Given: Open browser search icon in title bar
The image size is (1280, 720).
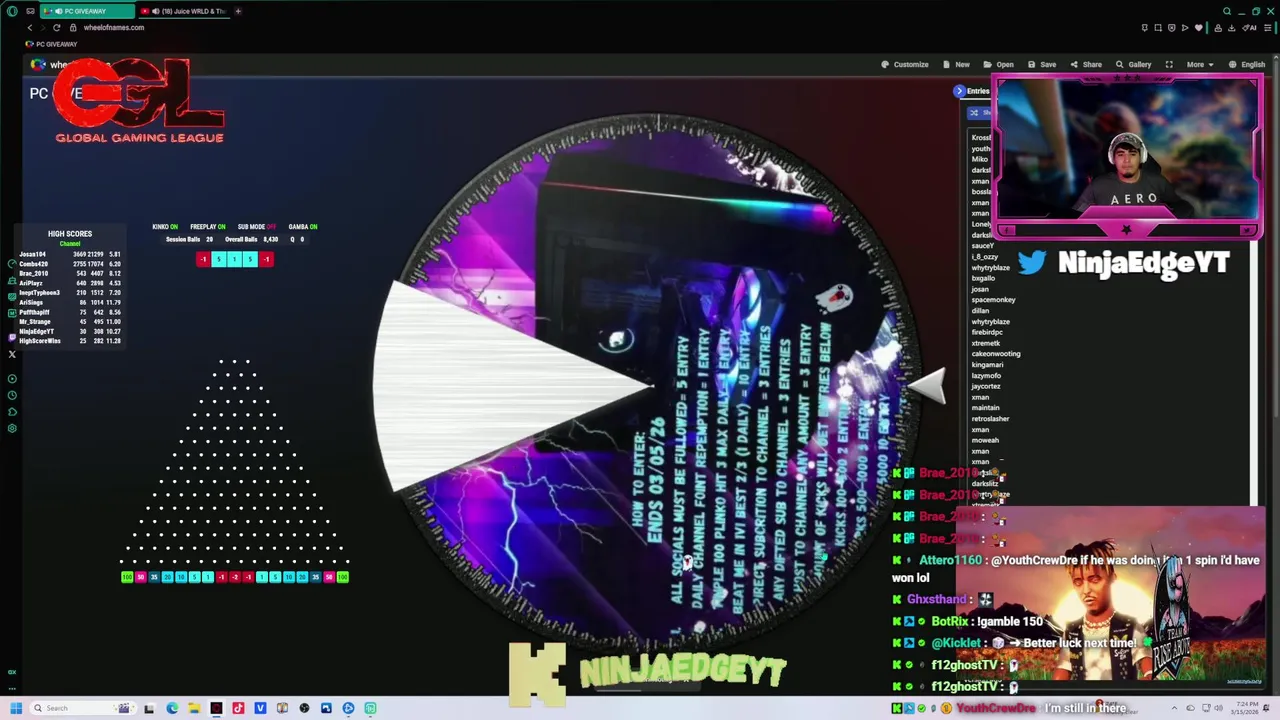Looking at the screenshot, I should click(1227, 11).
